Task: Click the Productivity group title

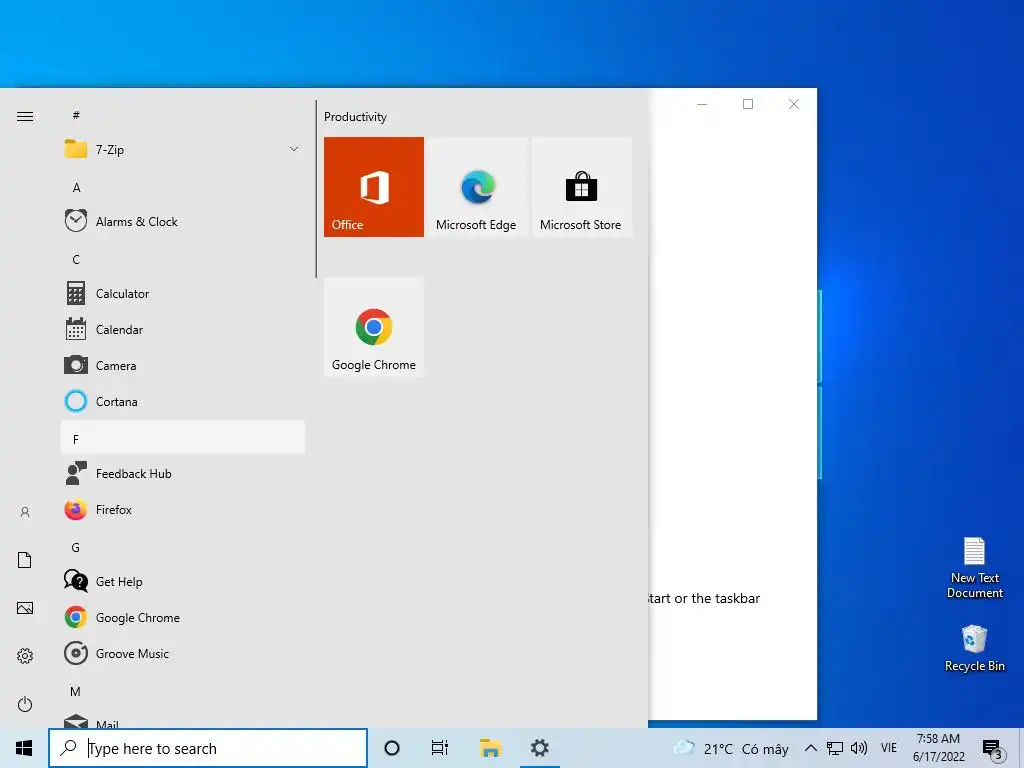Action: (x=355, y=117)
